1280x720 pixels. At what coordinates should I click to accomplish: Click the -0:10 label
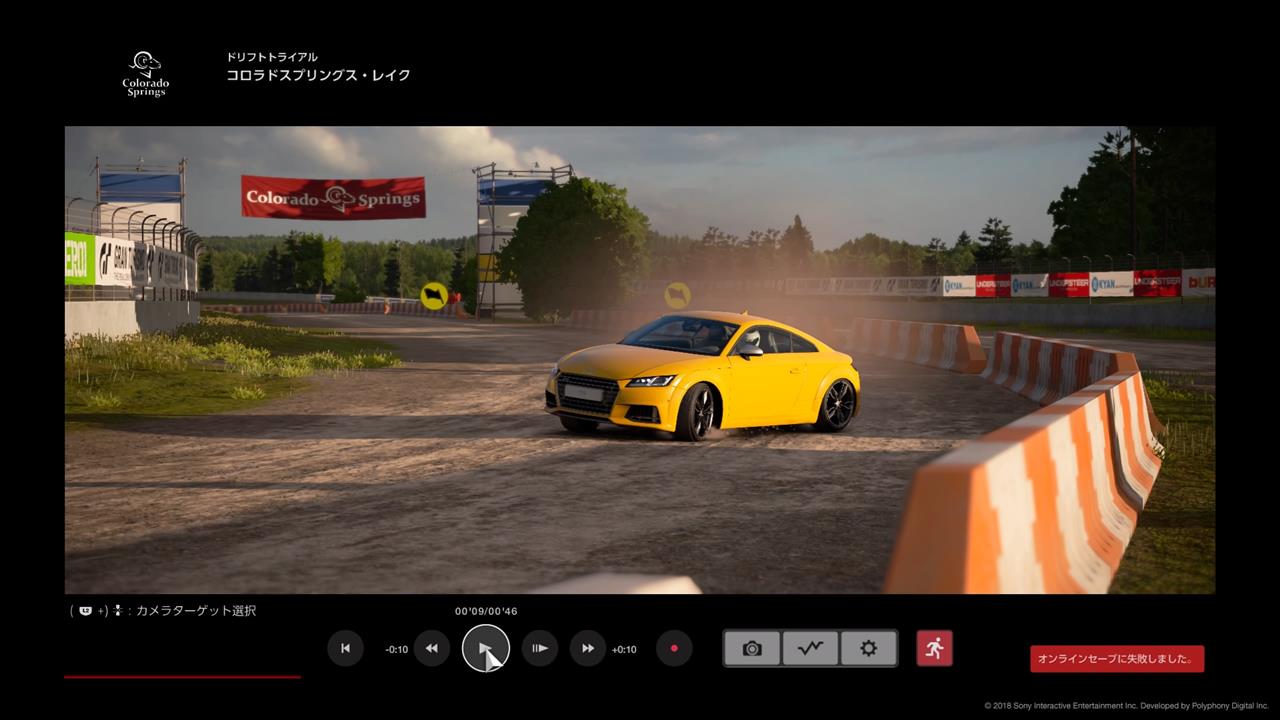[x=396, y=649]
